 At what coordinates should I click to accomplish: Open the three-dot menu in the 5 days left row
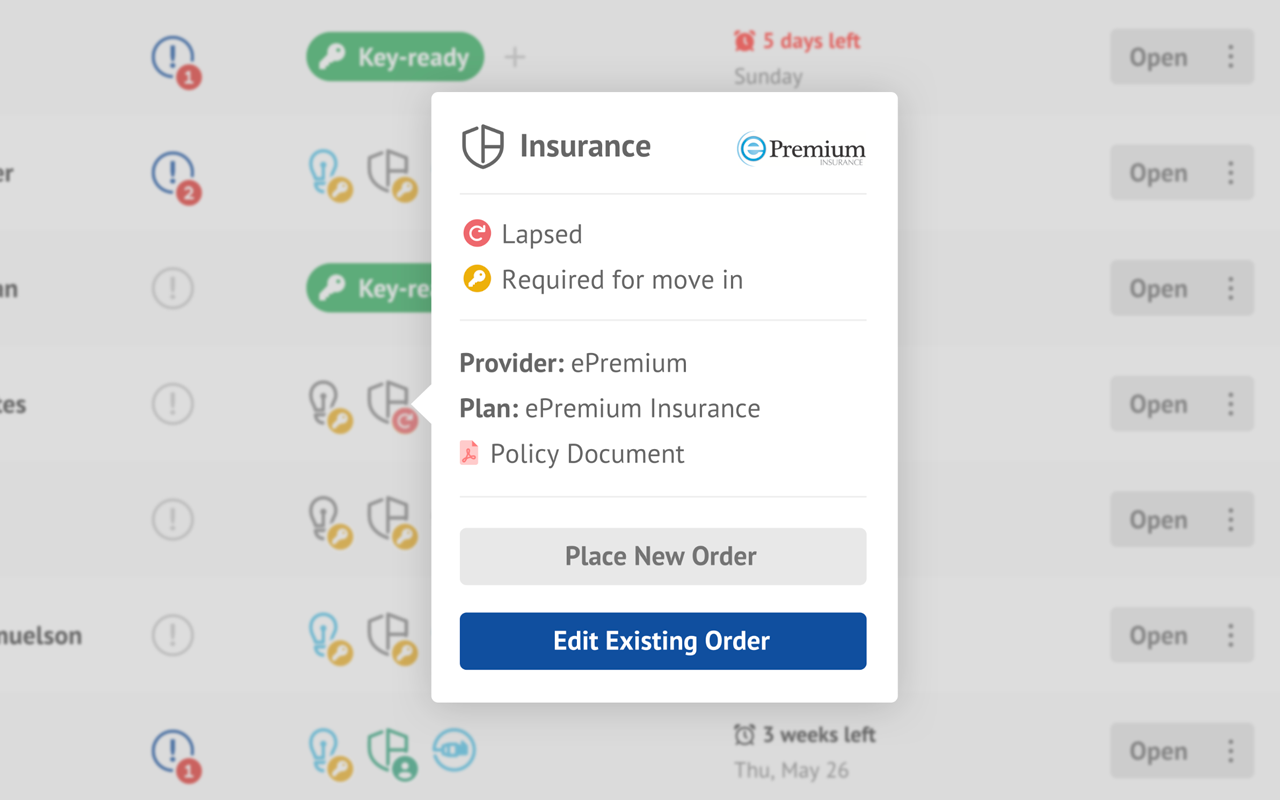click(1231, 57)
